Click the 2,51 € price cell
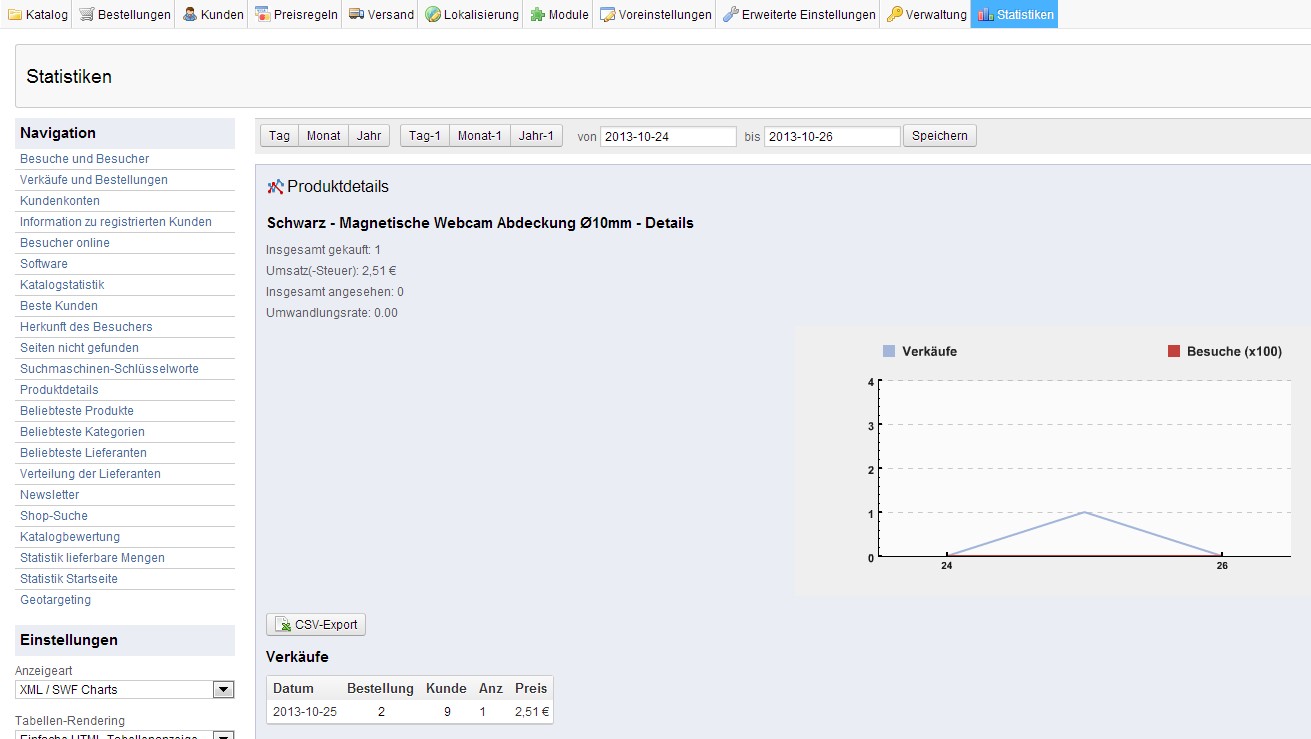 coord(531,712)
